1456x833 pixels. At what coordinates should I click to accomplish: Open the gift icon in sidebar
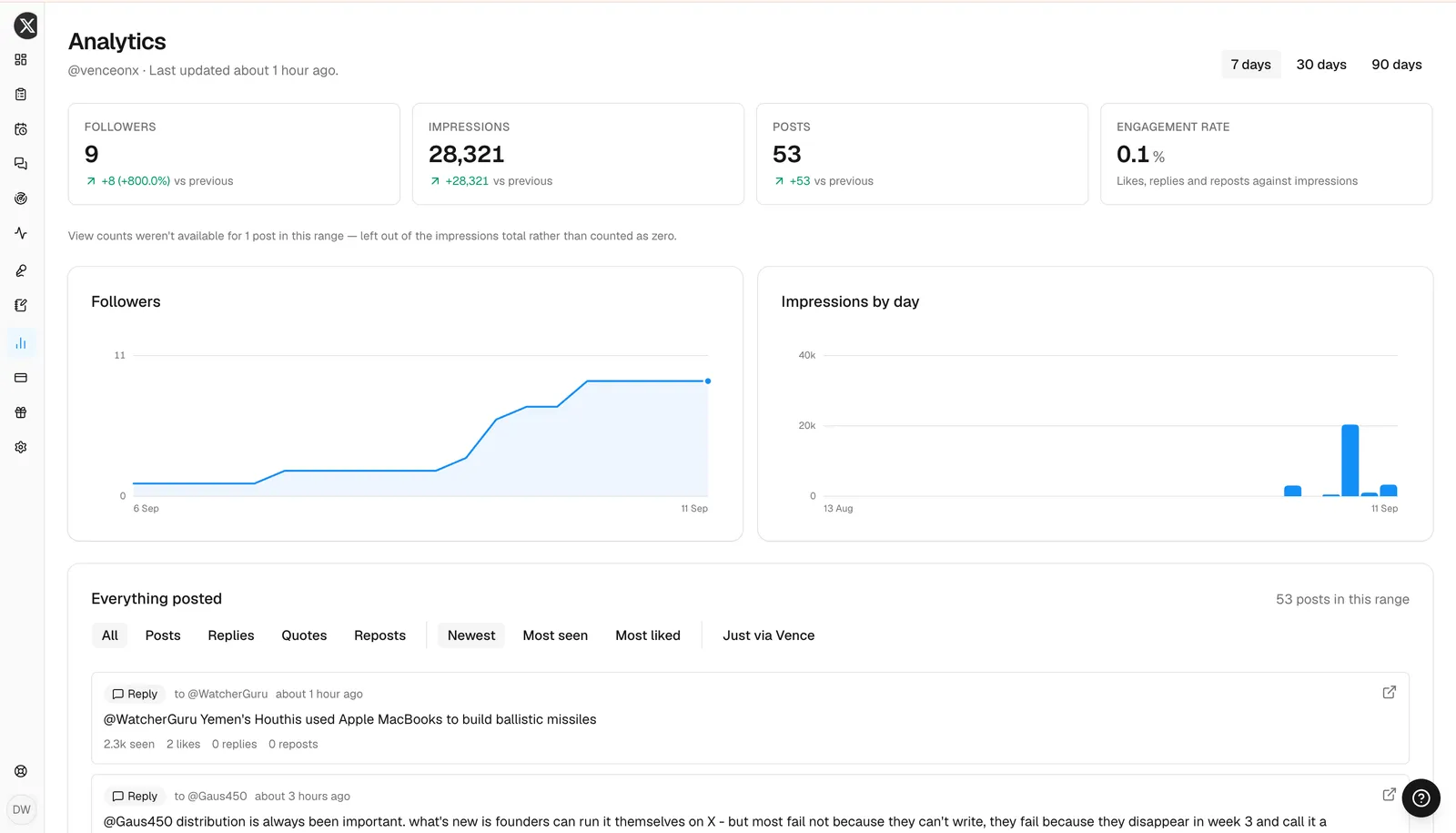[x=21, y=412]
